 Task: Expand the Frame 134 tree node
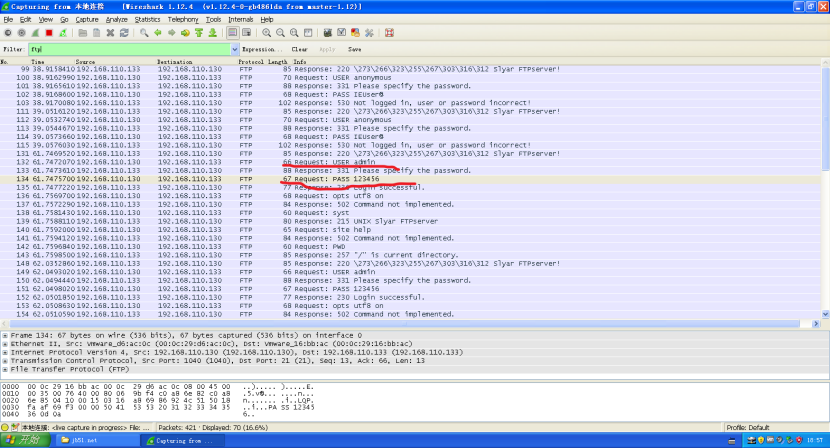click(x=5, y=335)
